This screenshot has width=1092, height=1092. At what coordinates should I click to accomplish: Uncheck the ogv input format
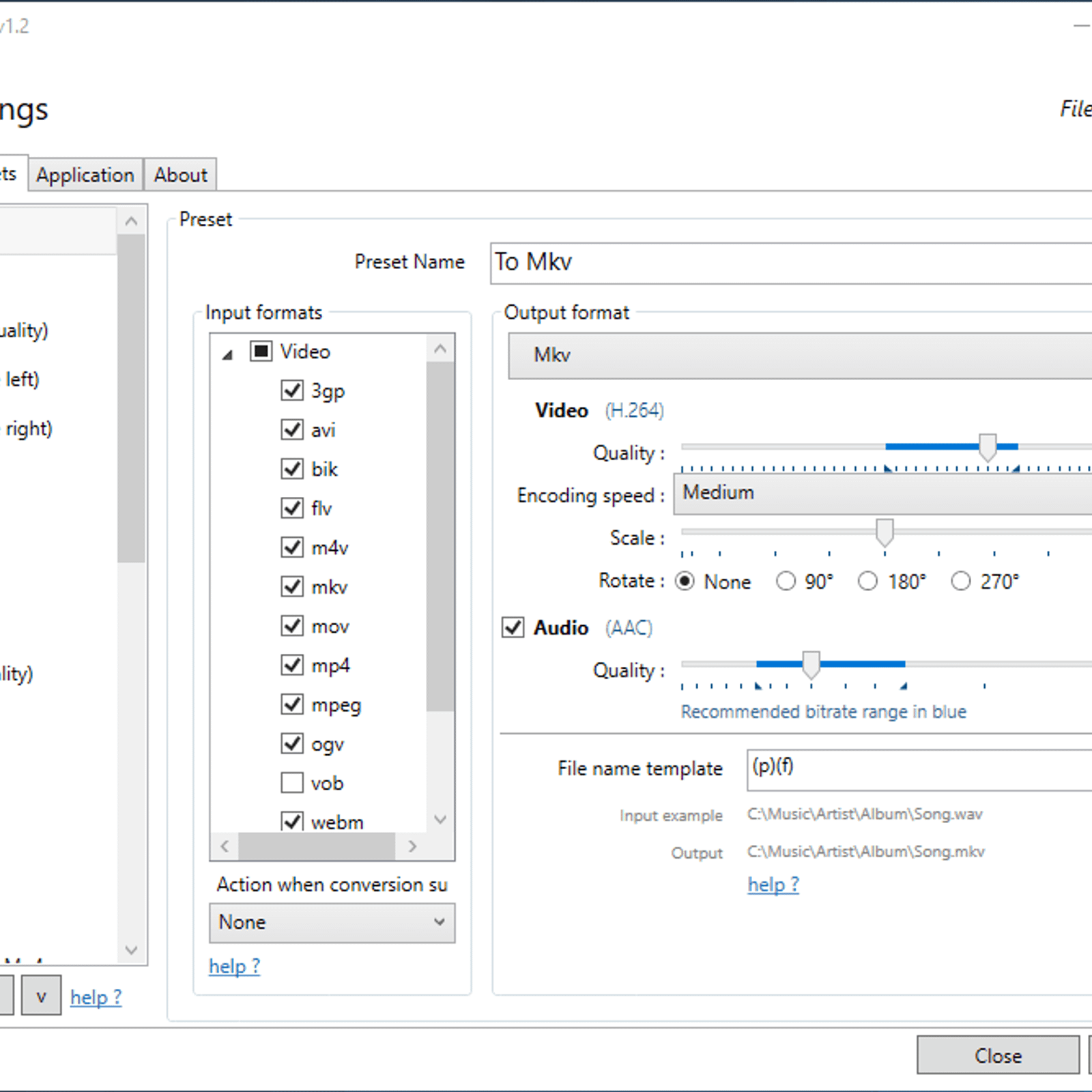click(292, 743)
